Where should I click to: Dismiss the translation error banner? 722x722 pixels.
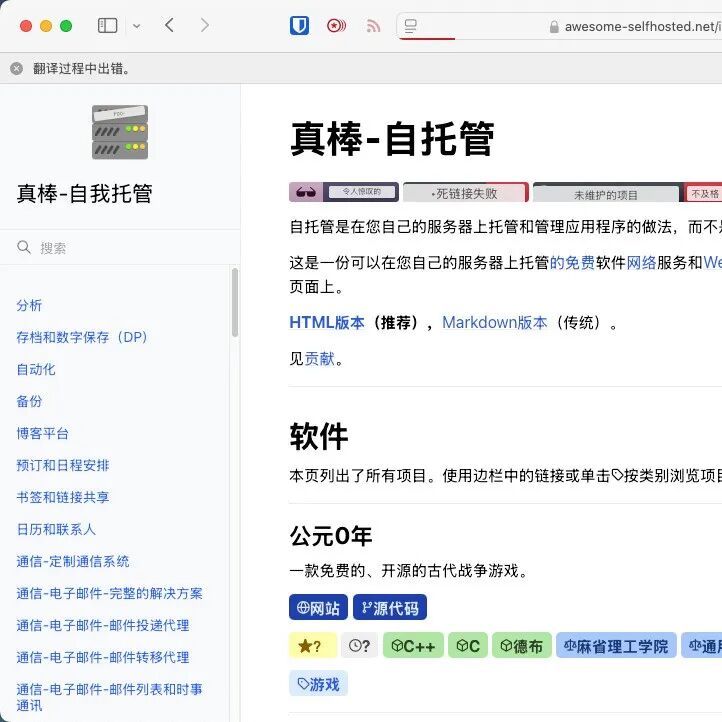17,69
